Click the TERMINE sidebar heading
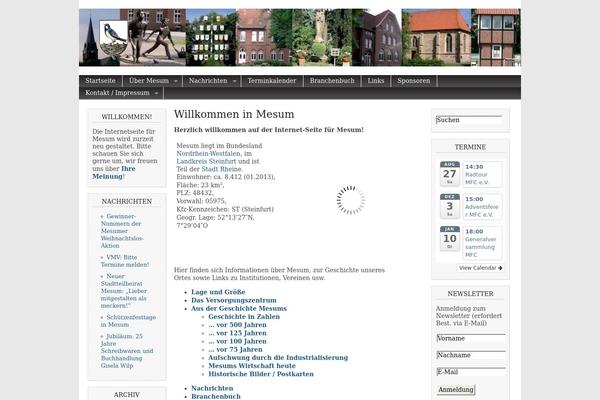This screenshot has width=600, height=400. pyautogui.click(x=470, y=147)
